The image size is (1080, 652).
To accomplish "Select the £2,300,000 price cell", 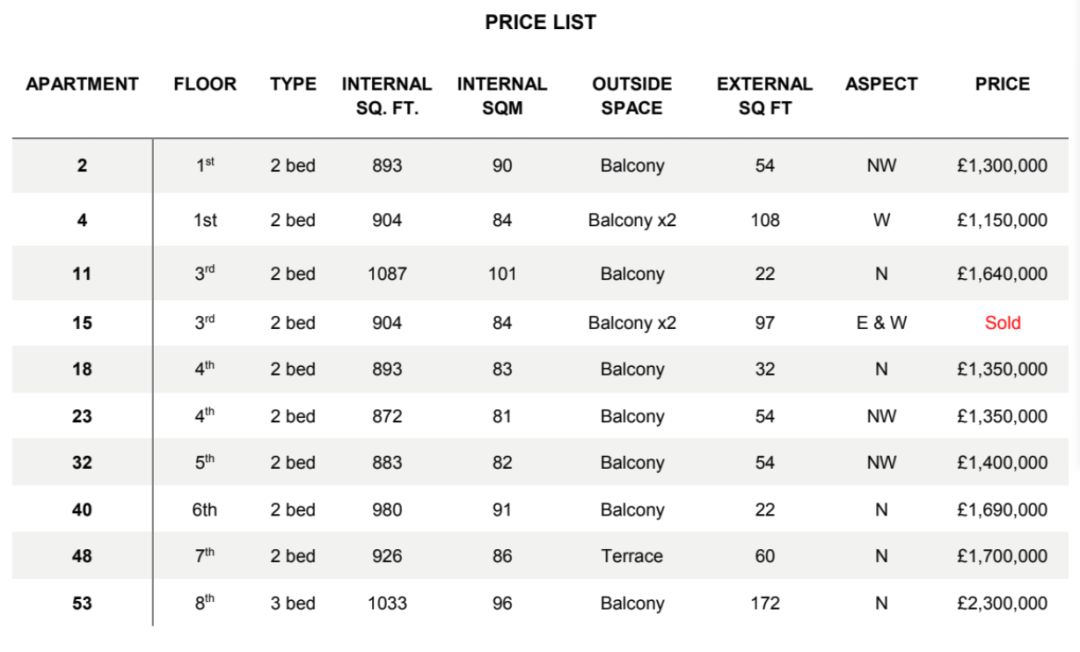I will point(1002,603).
